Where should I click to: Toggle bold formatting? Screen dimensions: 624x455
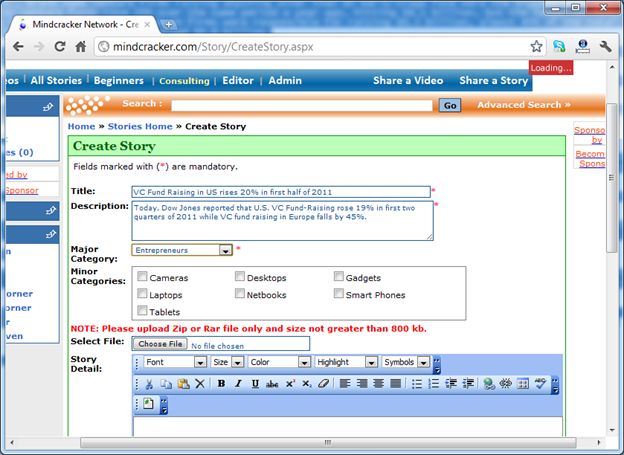(x=221, y=384)
